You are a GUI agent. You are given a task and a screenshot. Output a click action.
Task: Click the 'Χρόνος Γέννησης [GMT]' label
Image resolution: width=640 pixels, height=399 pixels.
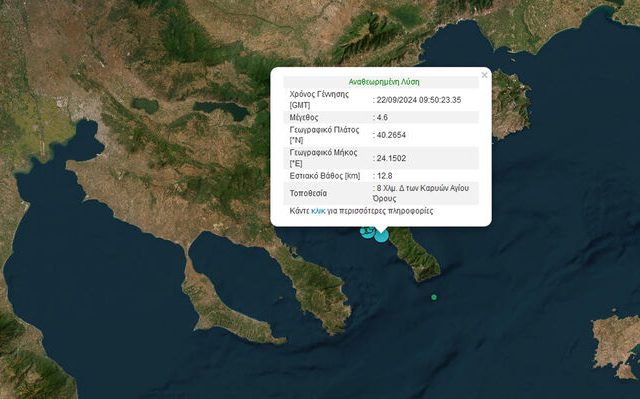tap(319, 100)
